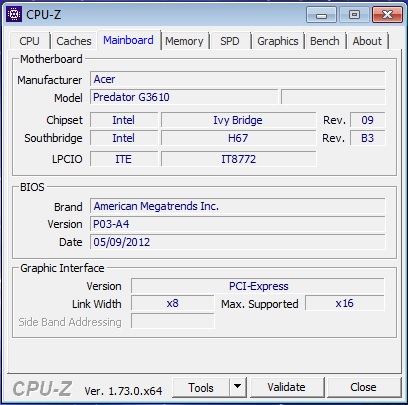408x405 pixels.
Task: Click the CPU-Z logo at bottom left
Action: coord(42,389)
